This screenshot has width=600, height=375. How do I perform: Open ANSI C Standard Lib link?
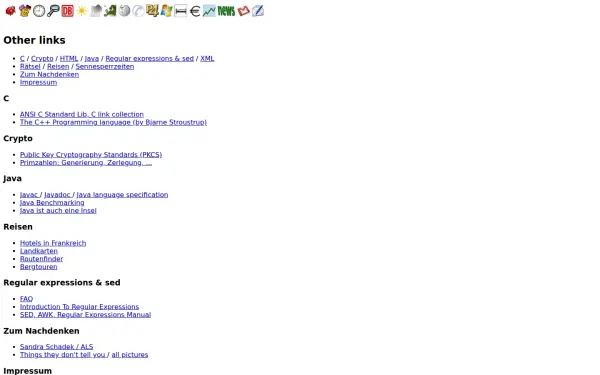82,114
